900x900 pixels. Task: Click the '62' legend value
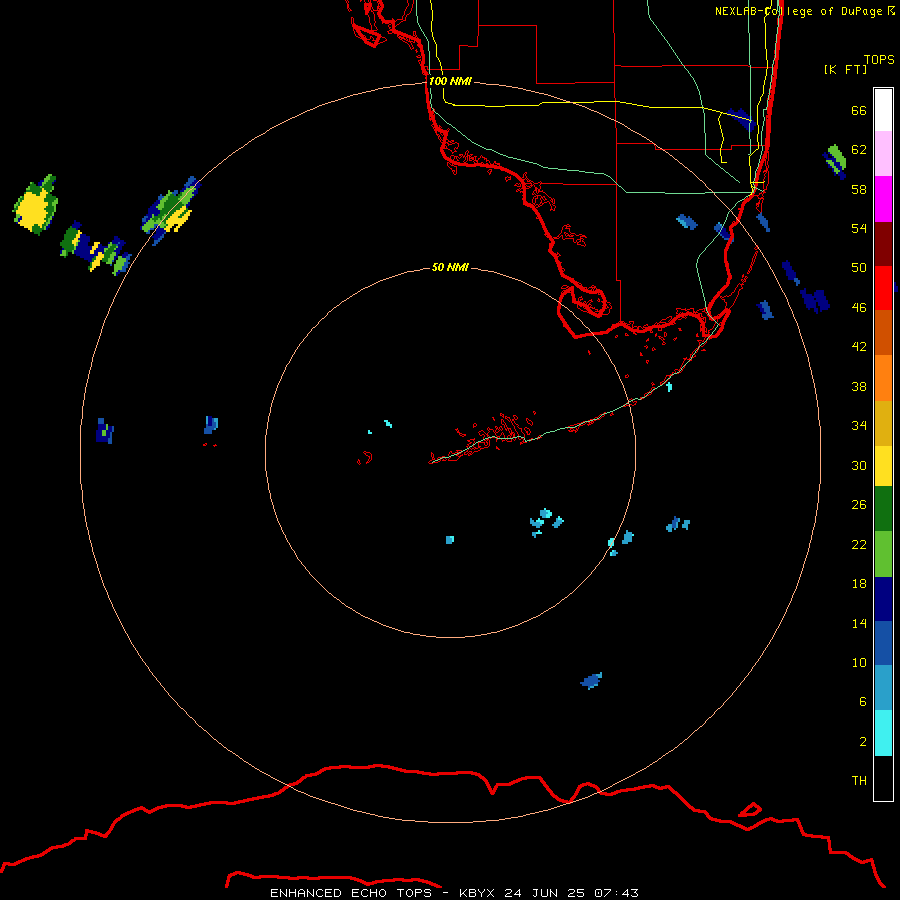tap(859, 149)
